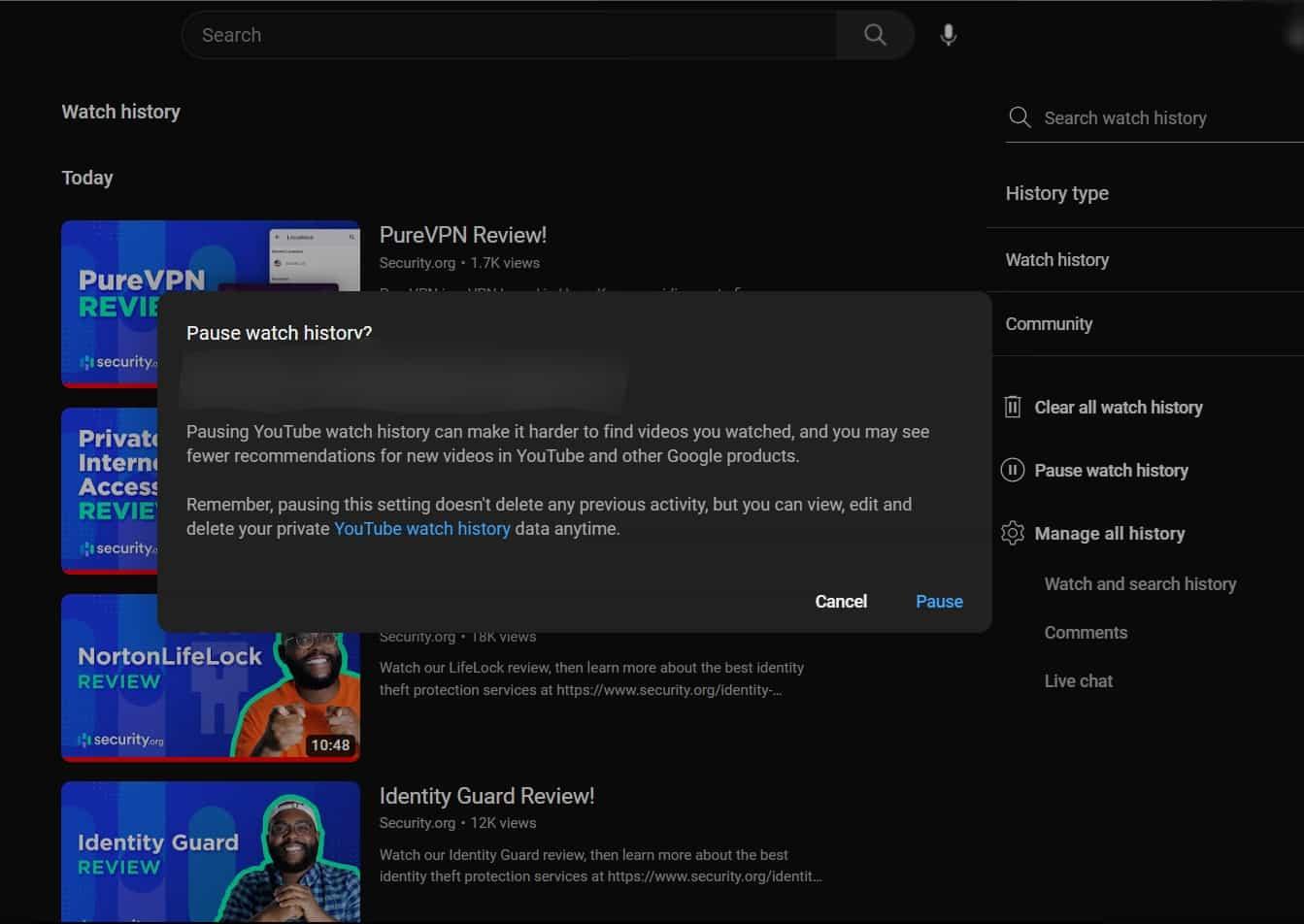
Task: Click the 'Watch our Identity Guard review' description
Action: 601,866
